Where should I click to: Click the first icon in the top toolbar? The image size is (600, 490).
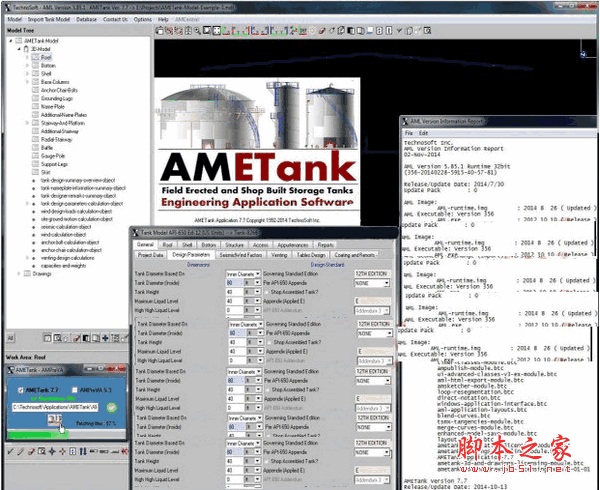tap(159, 31)
